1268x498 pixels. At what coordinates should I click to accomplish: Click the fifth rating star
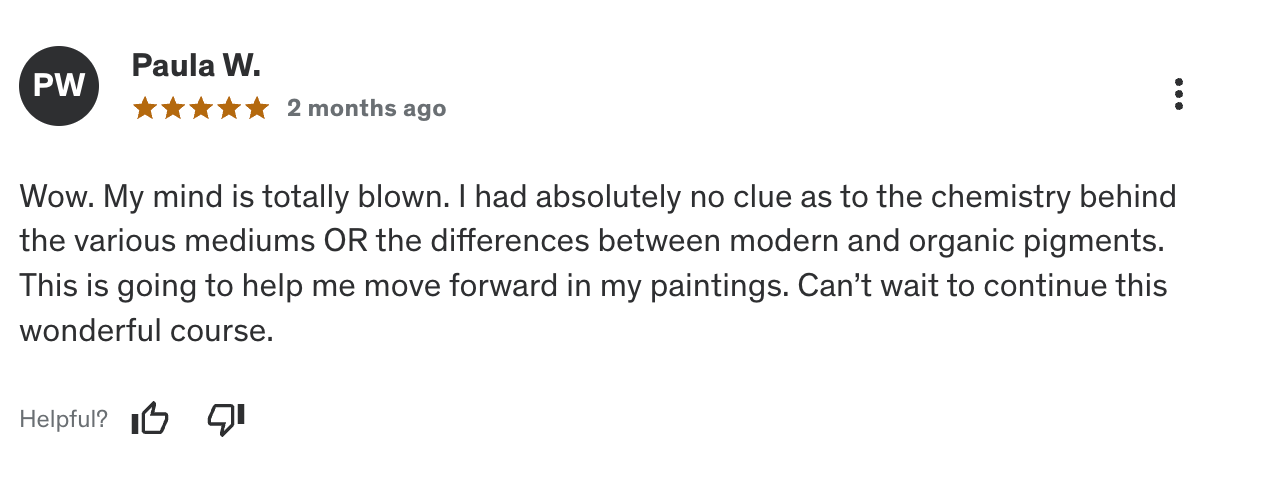click(257, 108)
